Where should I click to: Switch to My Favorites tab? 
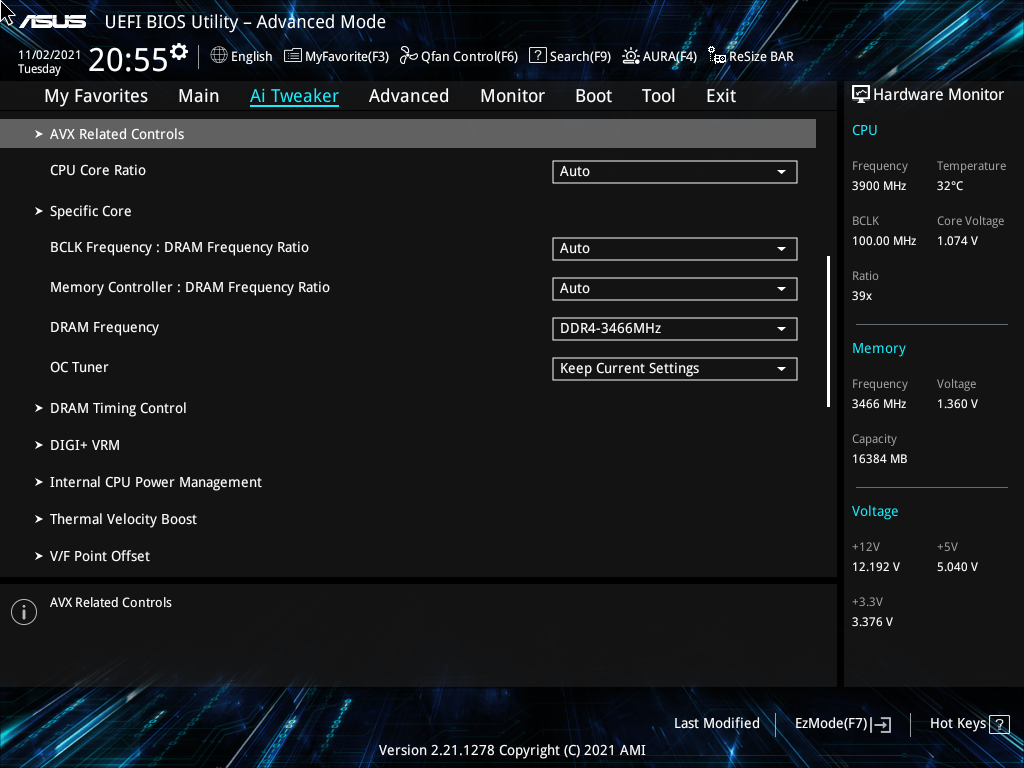(96, 96)
